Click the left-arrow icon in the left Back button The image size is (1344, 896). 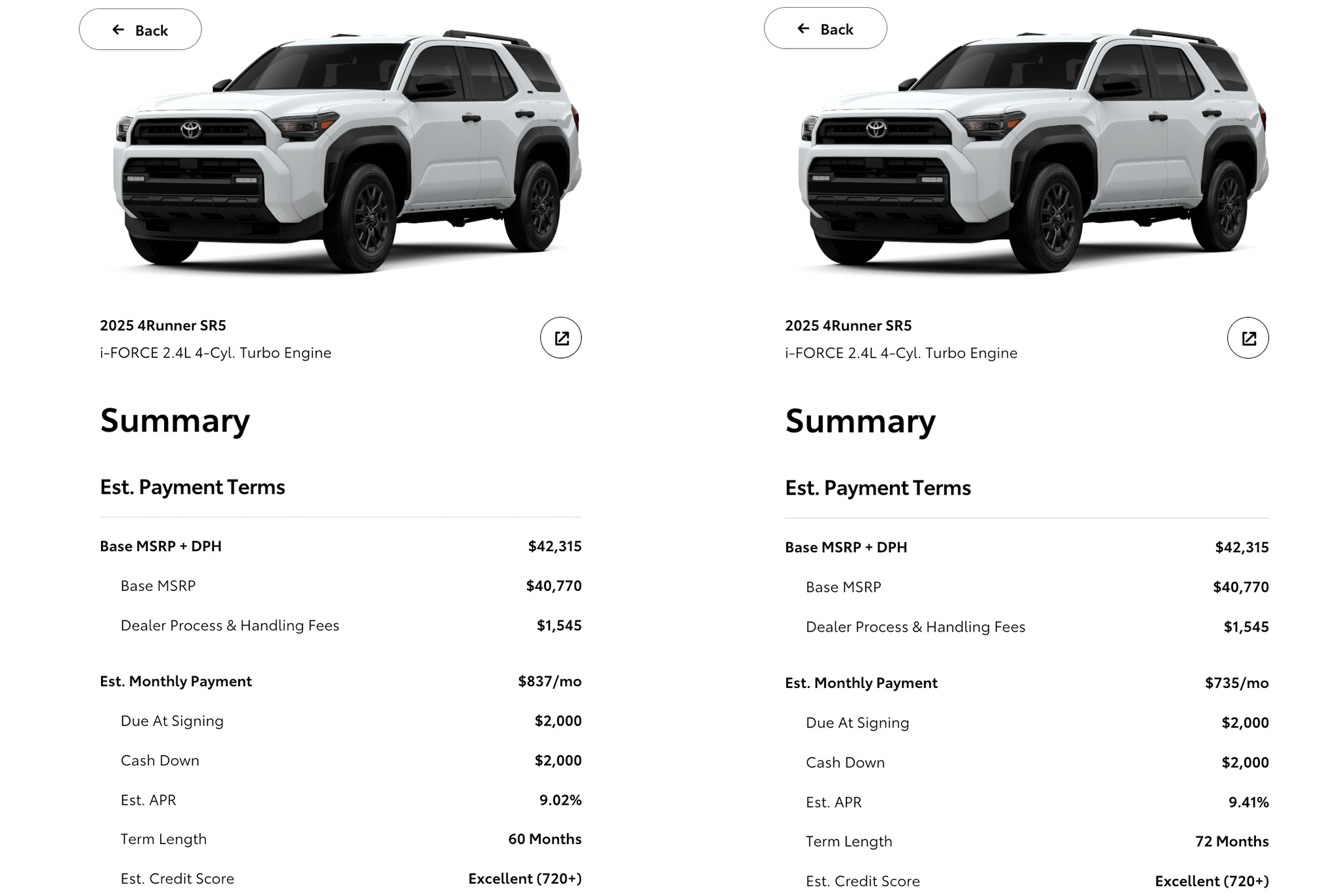point(118,30)
